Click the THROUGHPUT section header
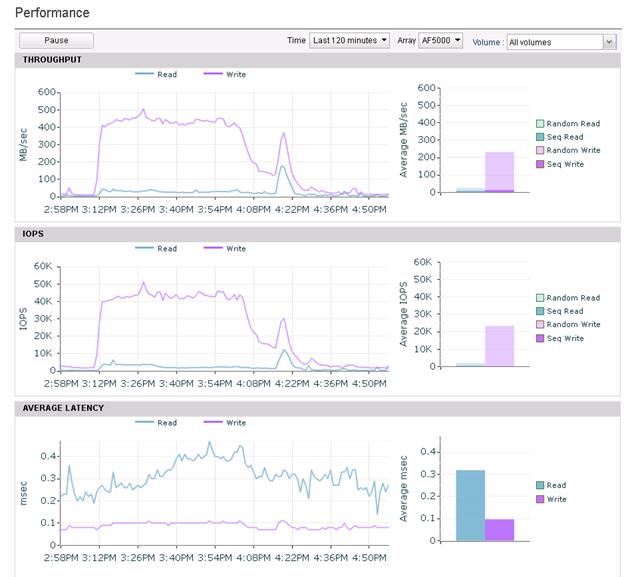The height and width of the screenshot is (577, 626). [x=318, y=59]
